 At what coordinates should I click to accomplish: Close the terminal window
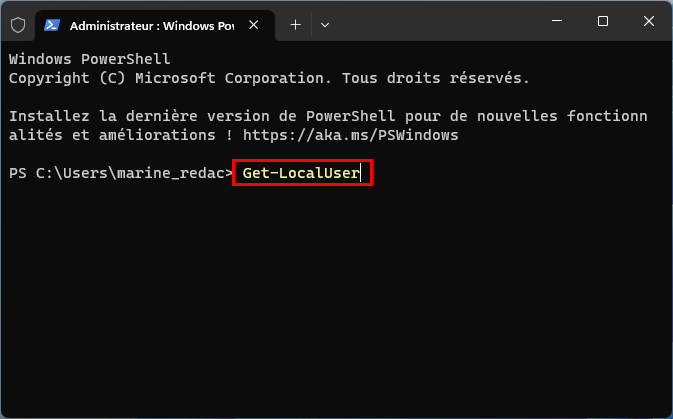[x=649, y=21]
